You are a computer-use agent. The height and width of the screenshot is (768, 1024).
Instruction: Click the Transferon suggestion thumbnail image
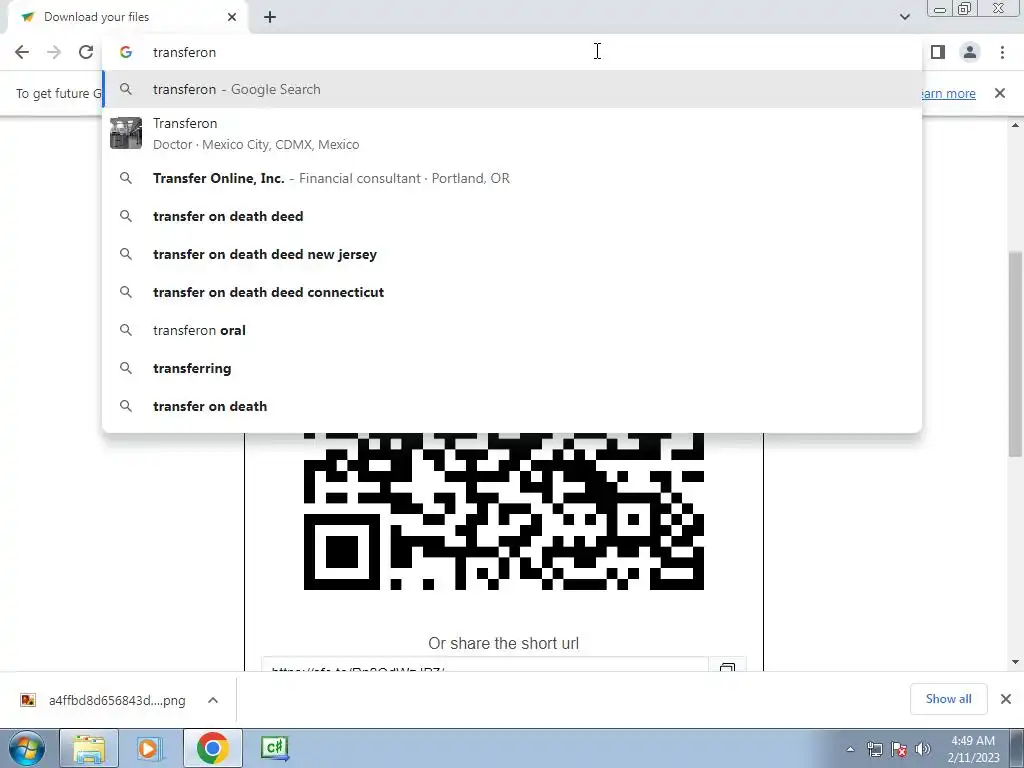point(126,133)
